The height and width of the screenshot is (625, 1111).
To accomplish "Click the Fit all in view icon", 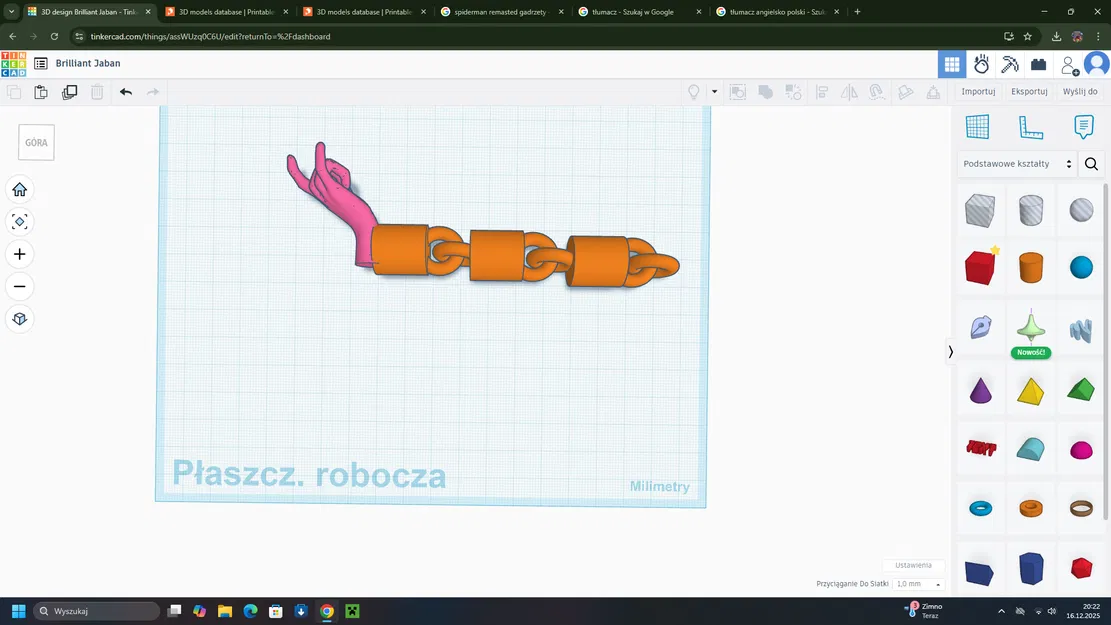I will [20, 222].
